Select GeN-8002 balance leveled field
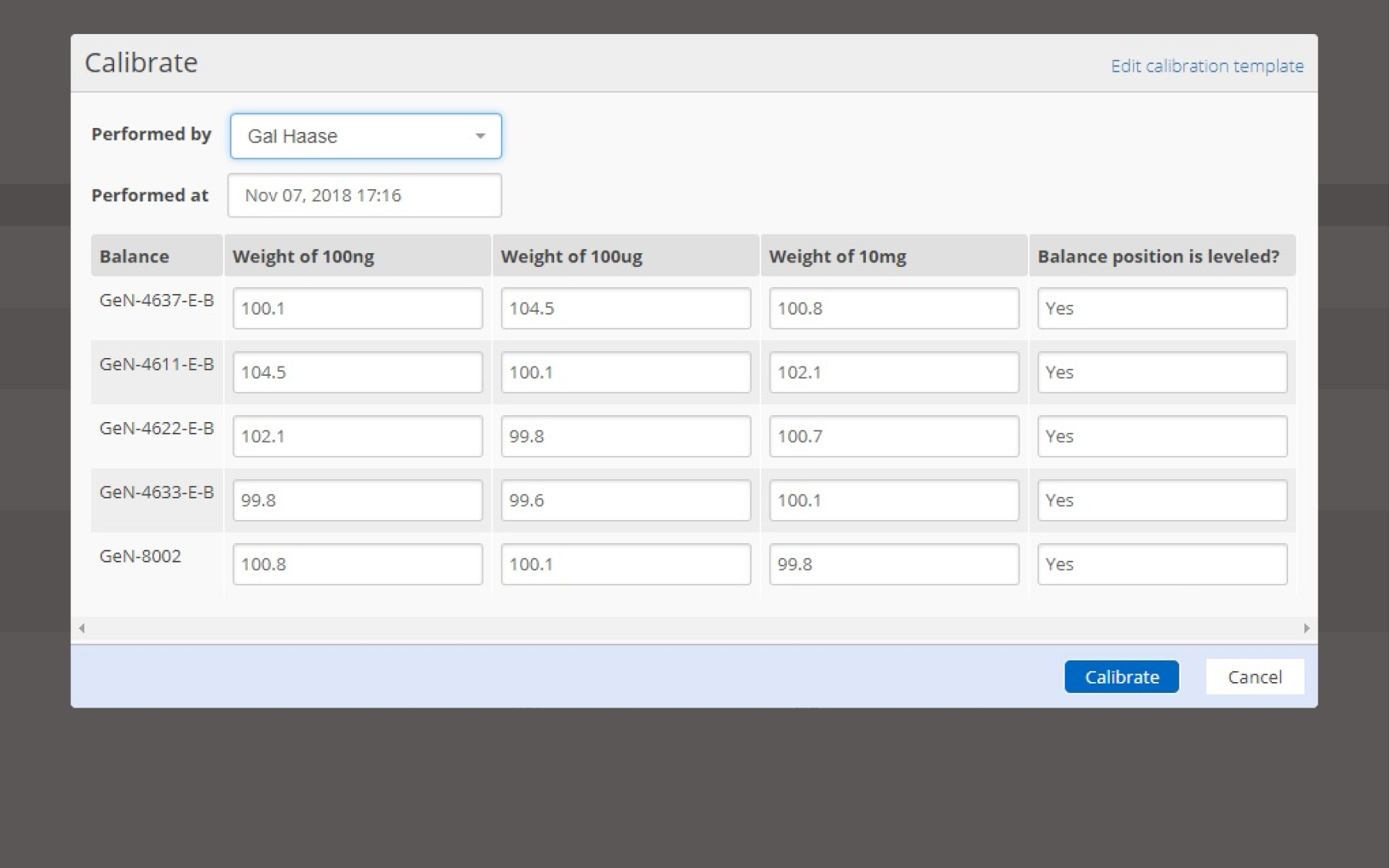Screen dimensions: 1390x868 click(1162, 565)
